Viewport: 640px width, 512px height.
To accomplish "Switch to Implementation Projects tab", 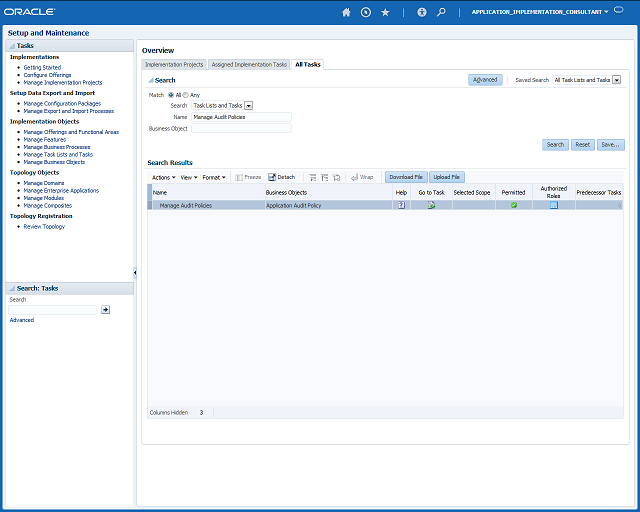I will 174,65.
